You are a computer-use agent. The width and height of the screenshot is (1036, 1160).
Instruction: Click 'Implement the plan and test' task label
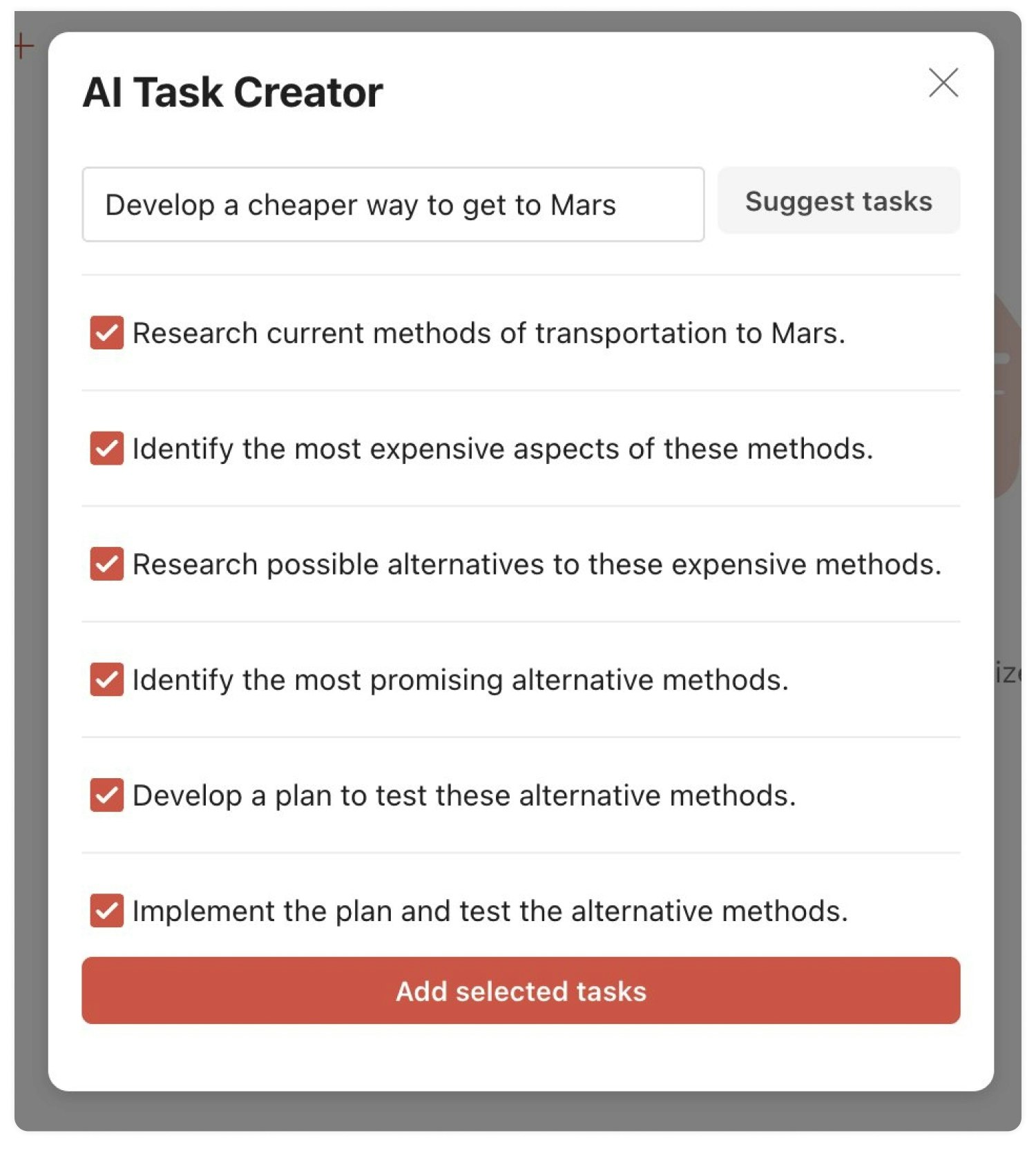[490, 911]
